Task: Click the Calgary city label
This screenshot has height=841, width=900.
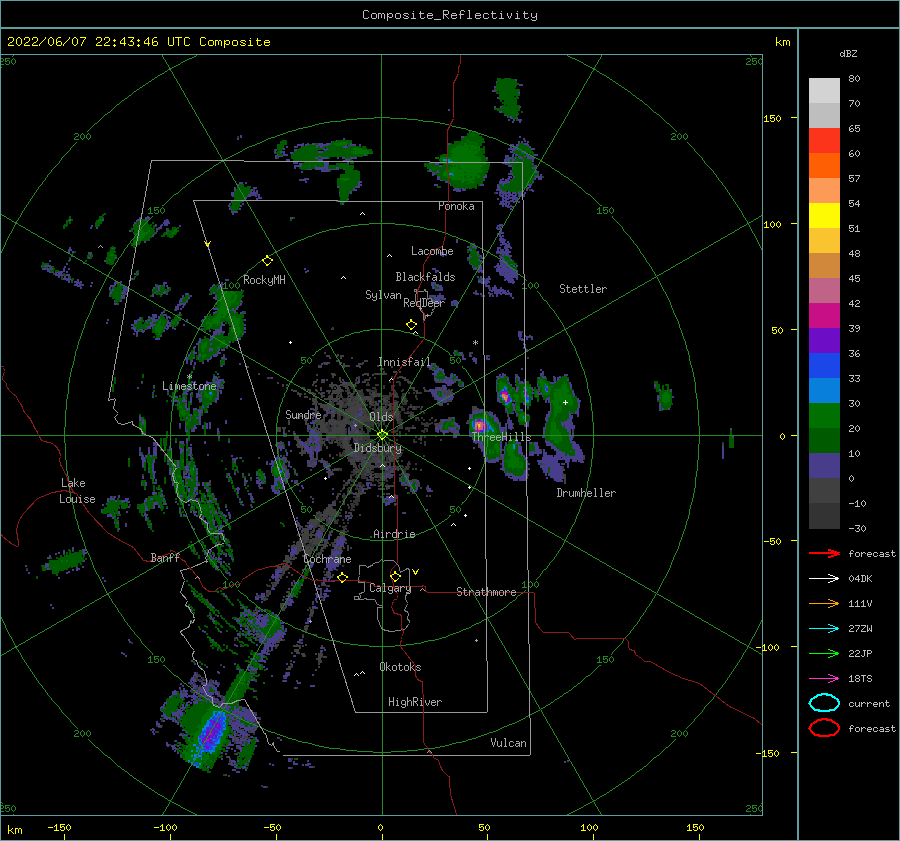Action: (390, 588)
